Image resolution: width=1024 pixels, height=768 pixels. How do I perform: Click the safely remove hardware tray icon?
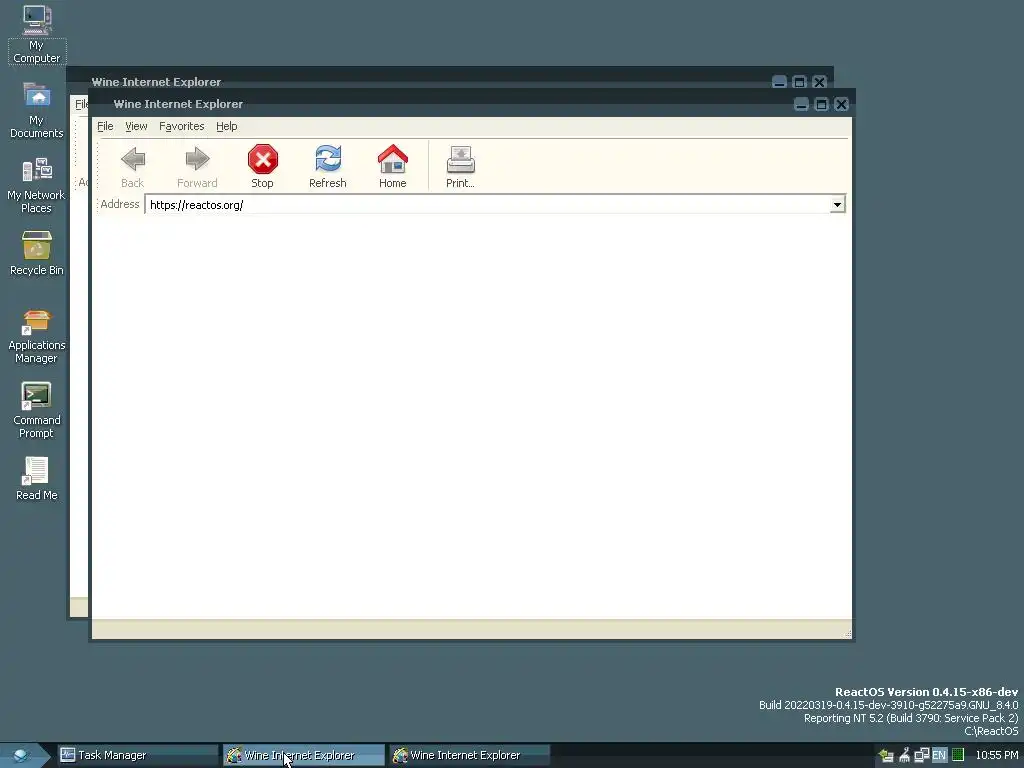coord(886,756)
